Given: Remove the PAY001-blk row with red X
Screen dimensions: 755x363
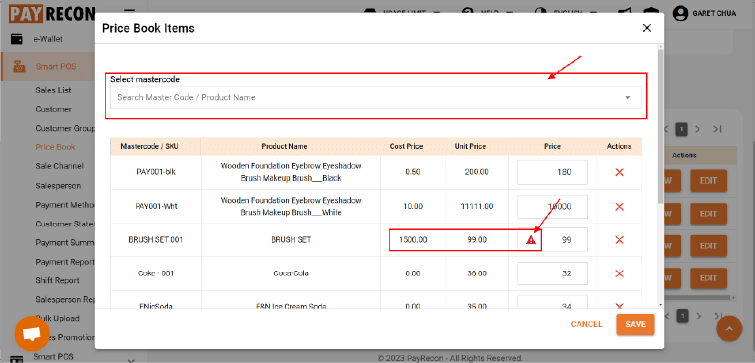Looking at the screenshot, I should click(x=619, y=172).
